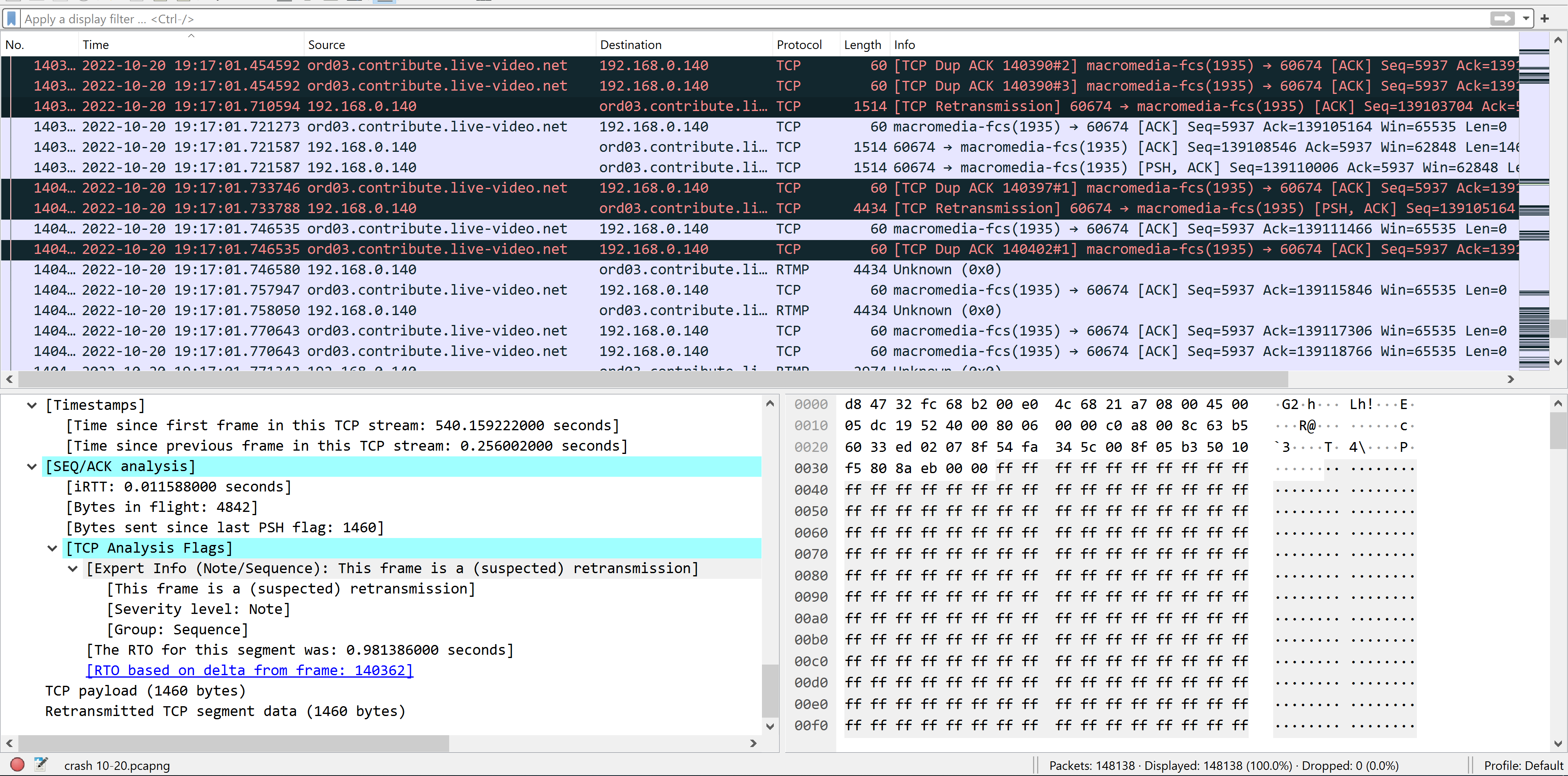Sort packets by the Info column

1204,44
